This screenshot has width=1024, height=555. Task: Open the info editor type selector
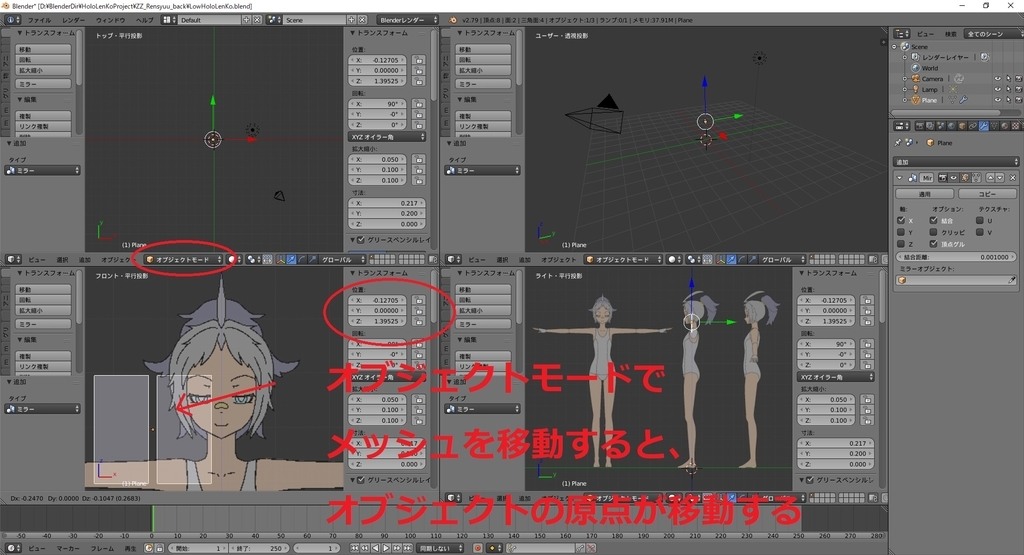[x=13, y=20]
